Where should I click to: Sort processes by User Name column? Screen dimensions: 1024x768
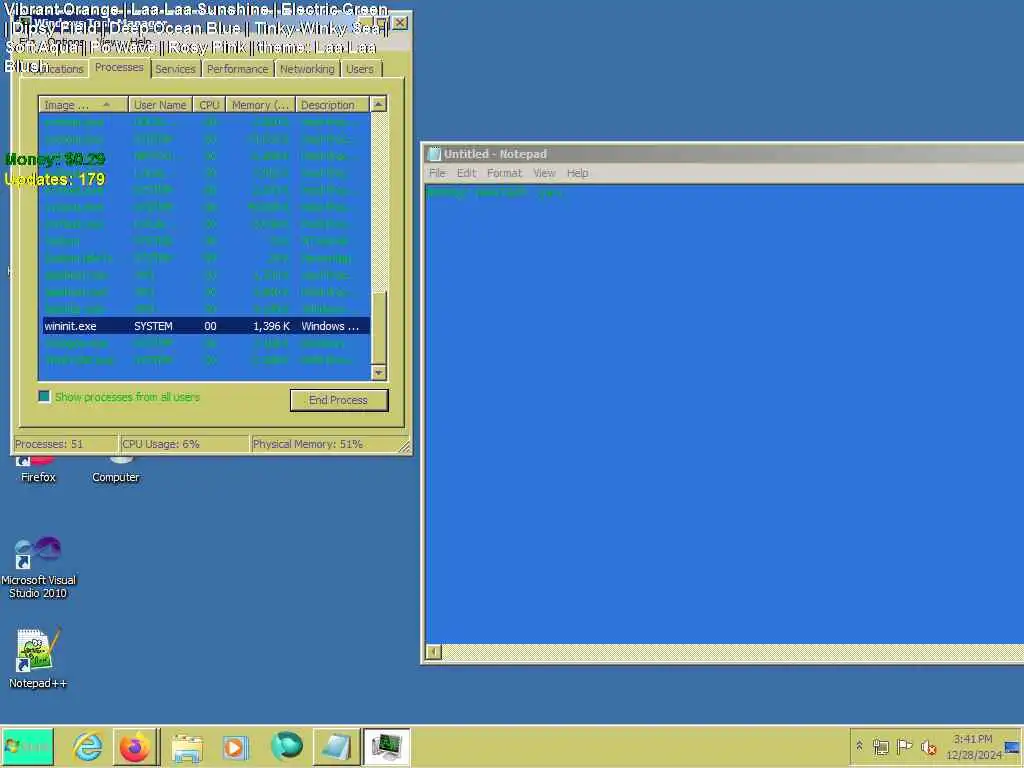point(160,104)
